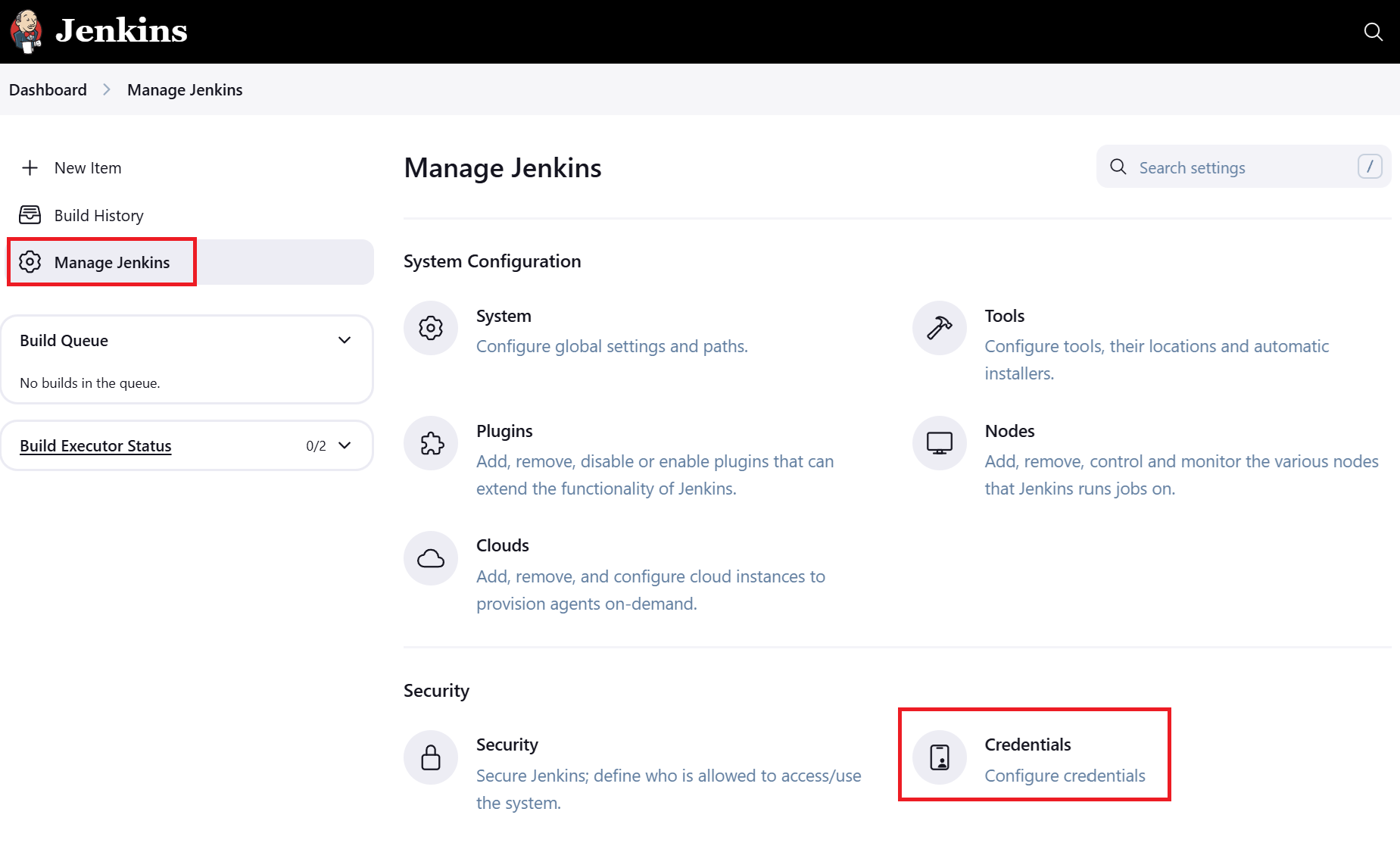Click 'Add, remove, control and monitor' nodes text
Screen dimensions: 1400x843
[1182, 475]
